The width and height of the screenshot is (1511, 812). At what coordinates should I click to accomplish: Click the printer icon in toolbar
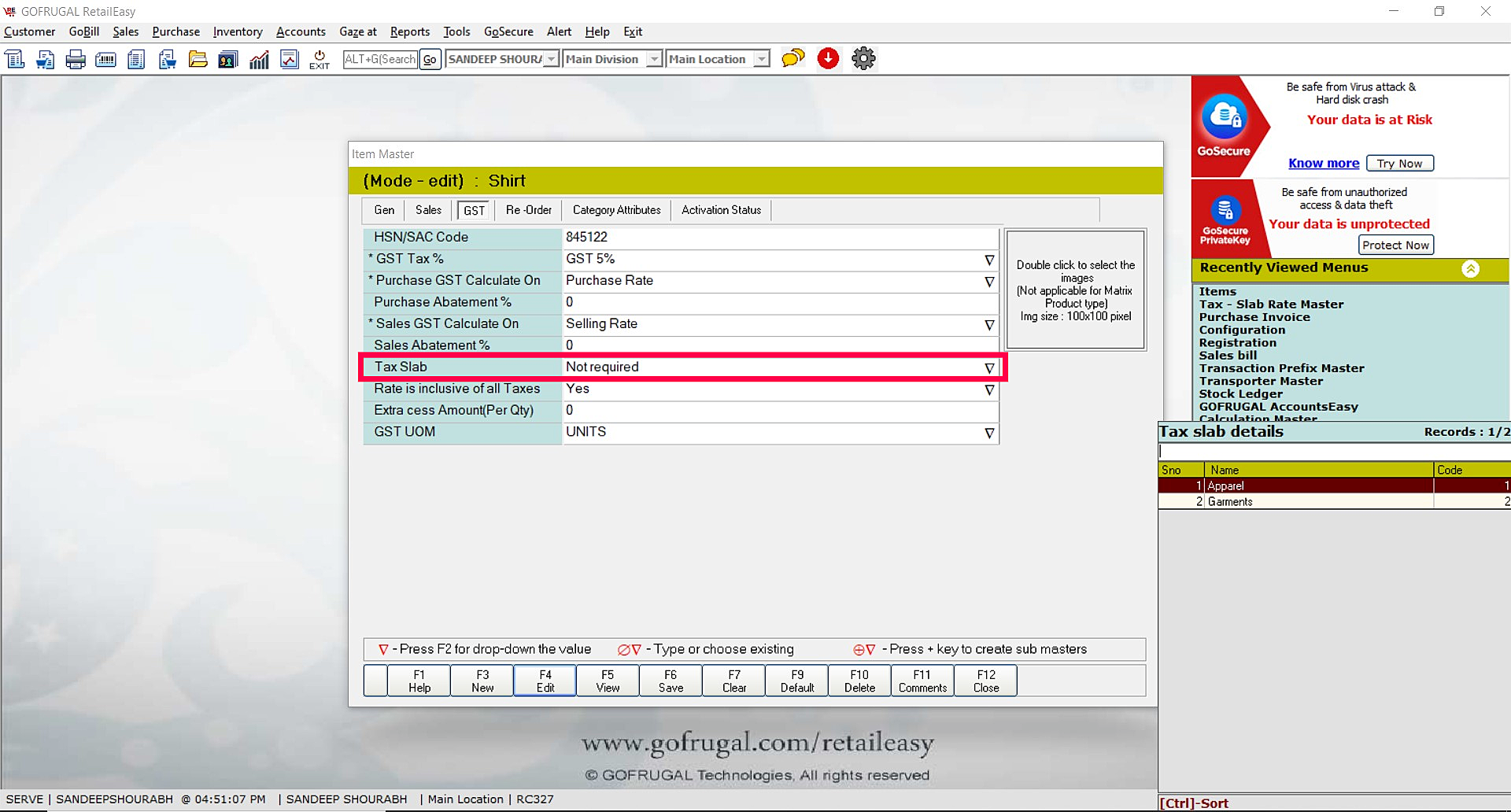76,59
